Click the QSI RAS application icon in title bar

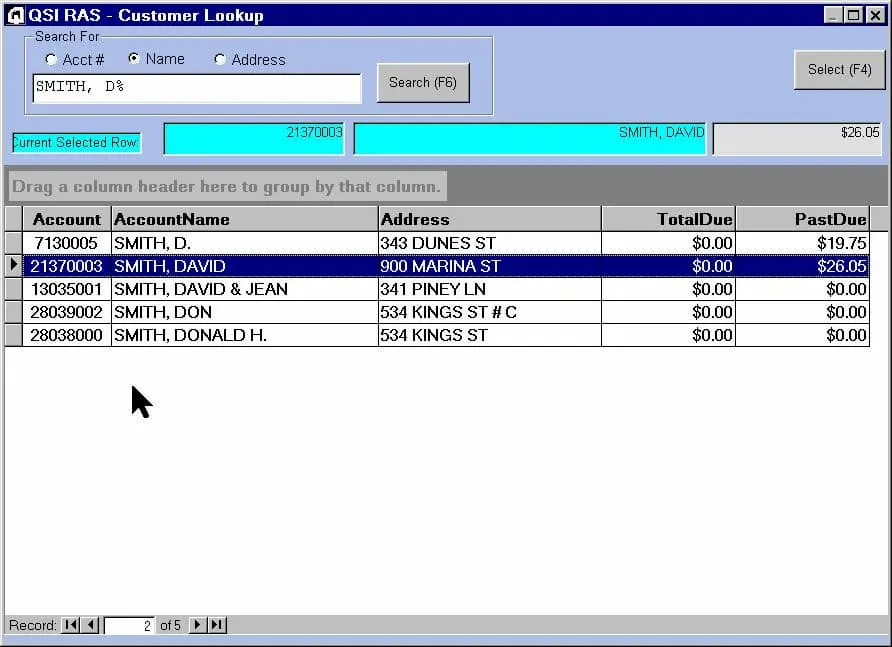coord(15,15)
